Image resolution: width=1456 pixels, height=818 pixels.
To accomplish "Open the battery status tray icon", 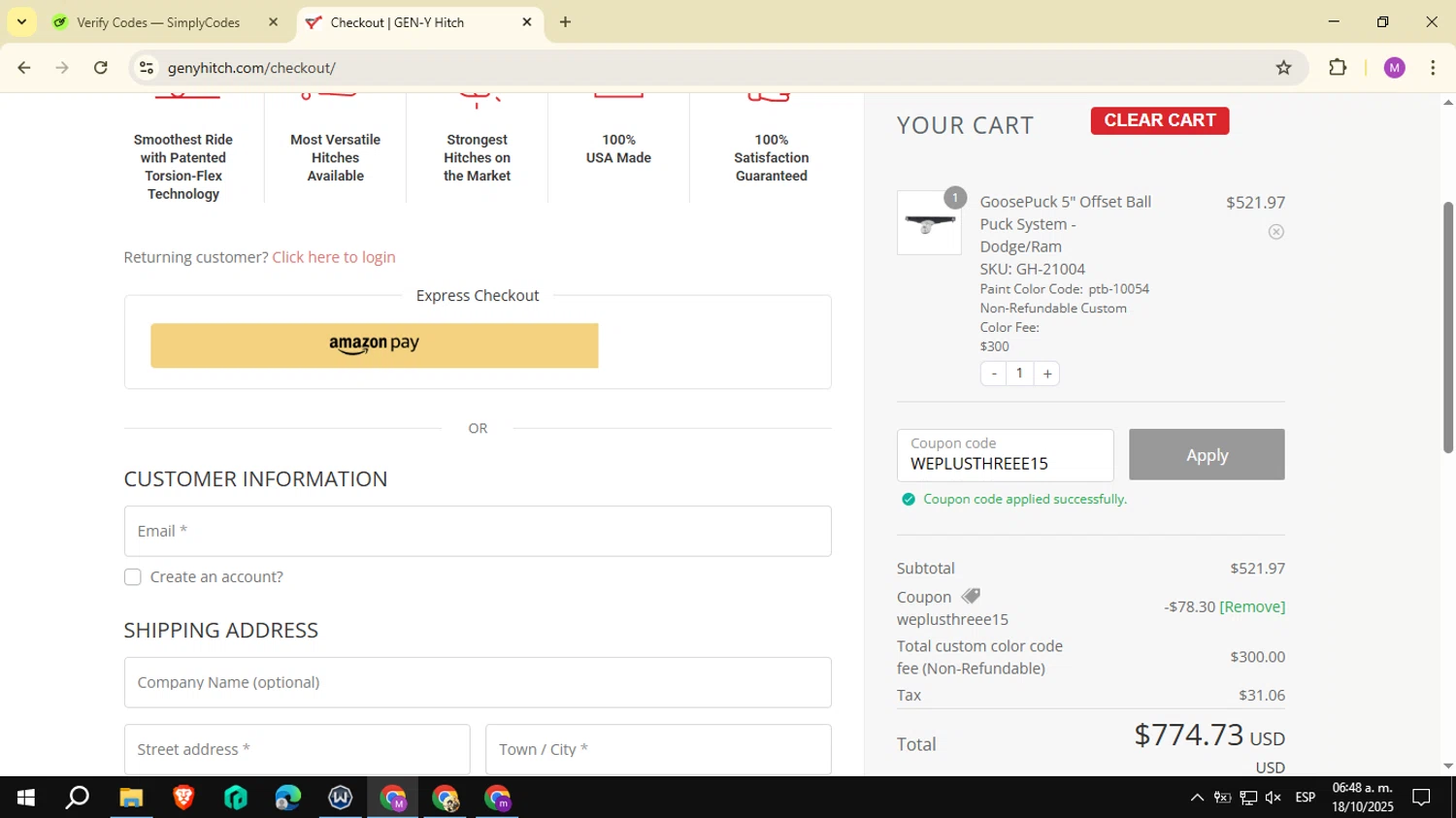I will tap(1222, 798).
